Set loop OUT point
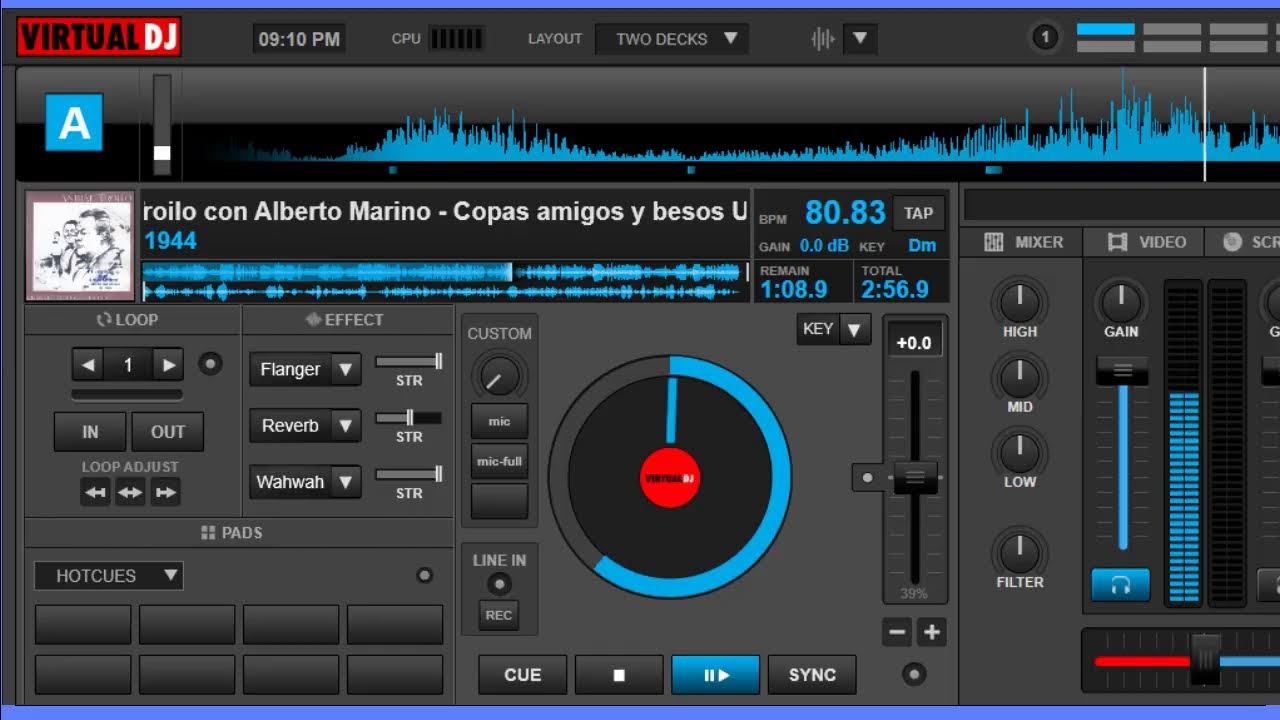Viewport: 1280px width, 720px height. [168, 432]
